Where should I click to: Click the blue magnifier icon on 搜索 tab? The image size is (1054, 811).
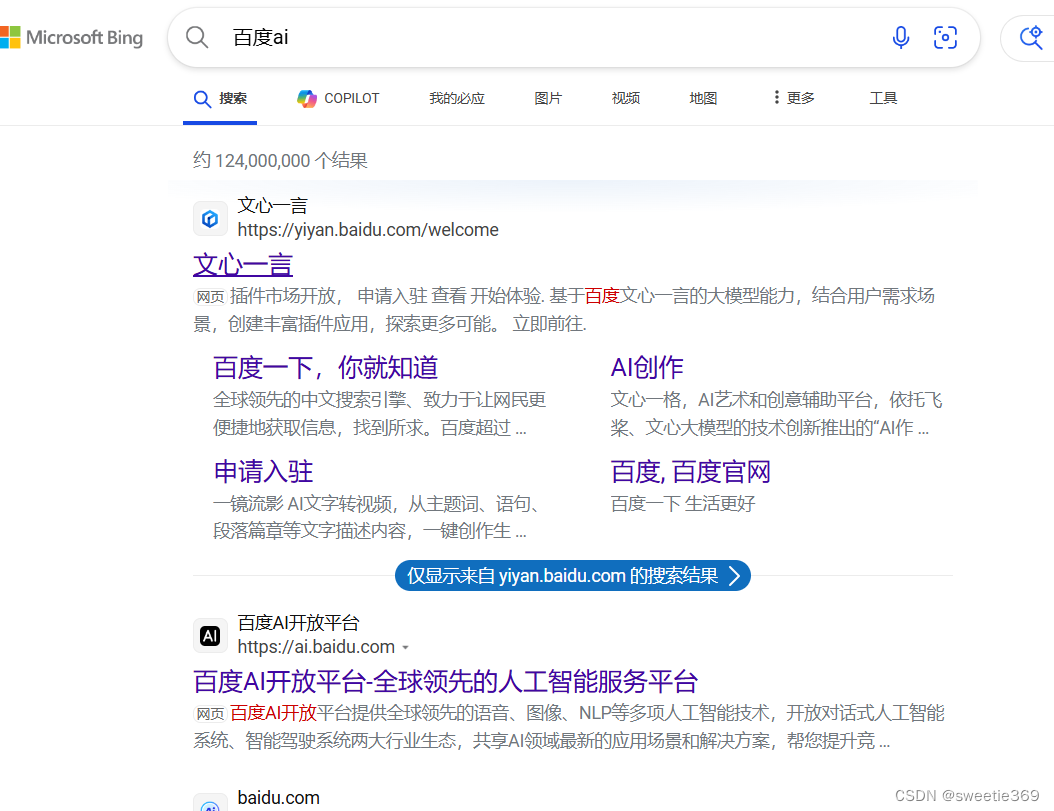point(202,99)
